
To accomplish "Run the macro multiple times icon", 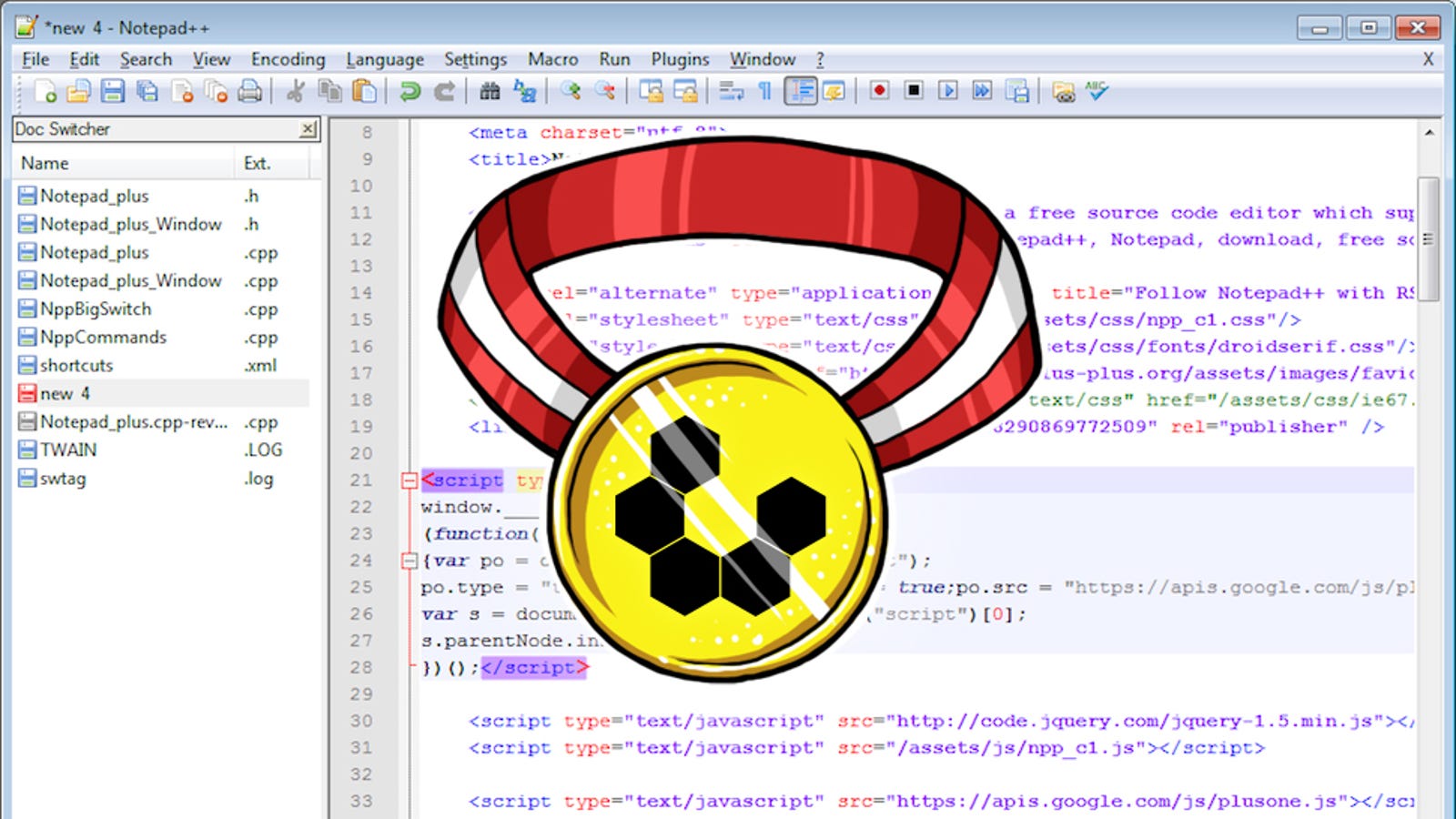I will (x=983, y=90).
